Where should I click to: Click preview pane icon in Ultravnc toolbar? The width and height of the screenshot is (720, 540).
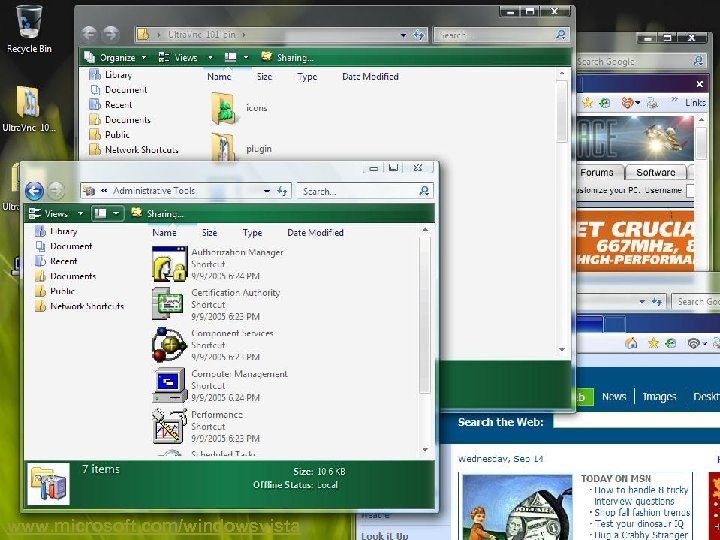coord(230,57)
